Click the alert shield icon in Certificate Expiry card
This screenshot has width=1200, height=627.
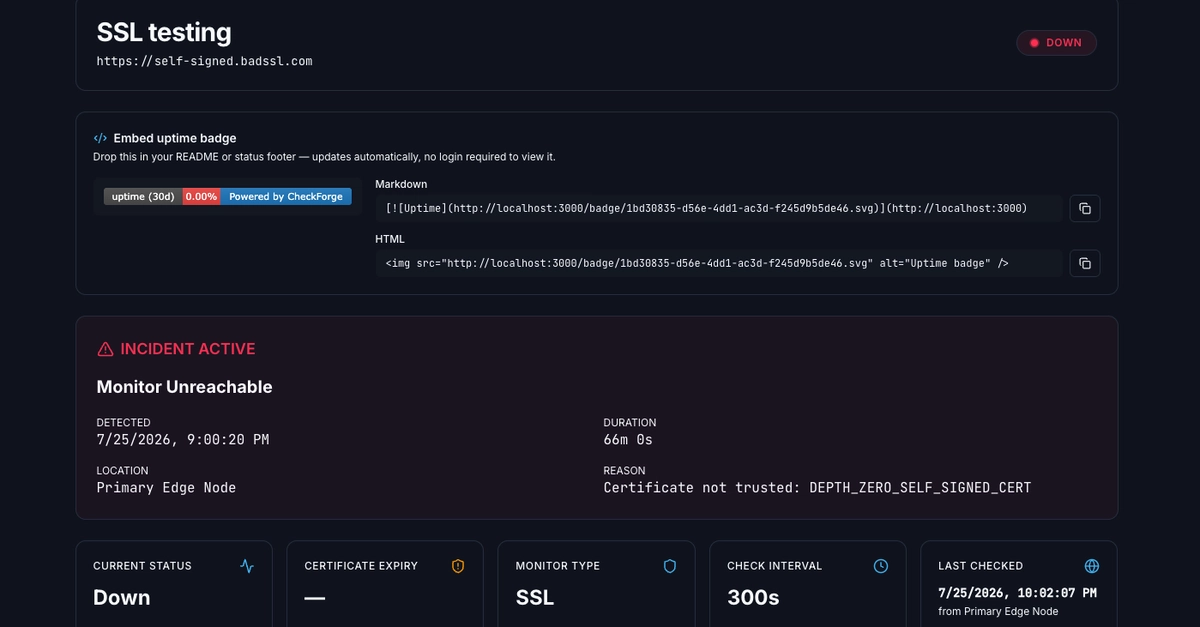click(458, 566)
